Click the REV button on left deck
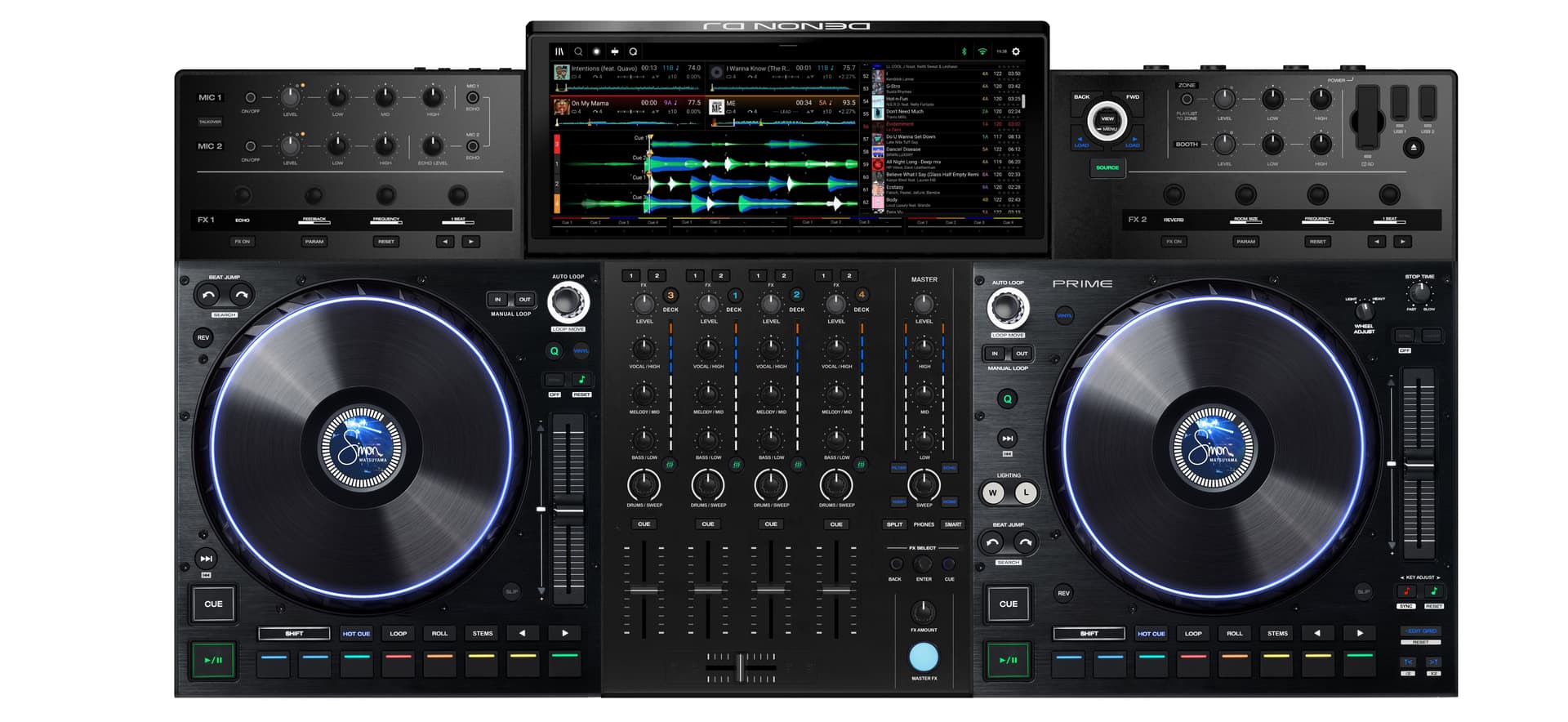The width and height of the screenshot is (1568, 722). pos(203,337)
